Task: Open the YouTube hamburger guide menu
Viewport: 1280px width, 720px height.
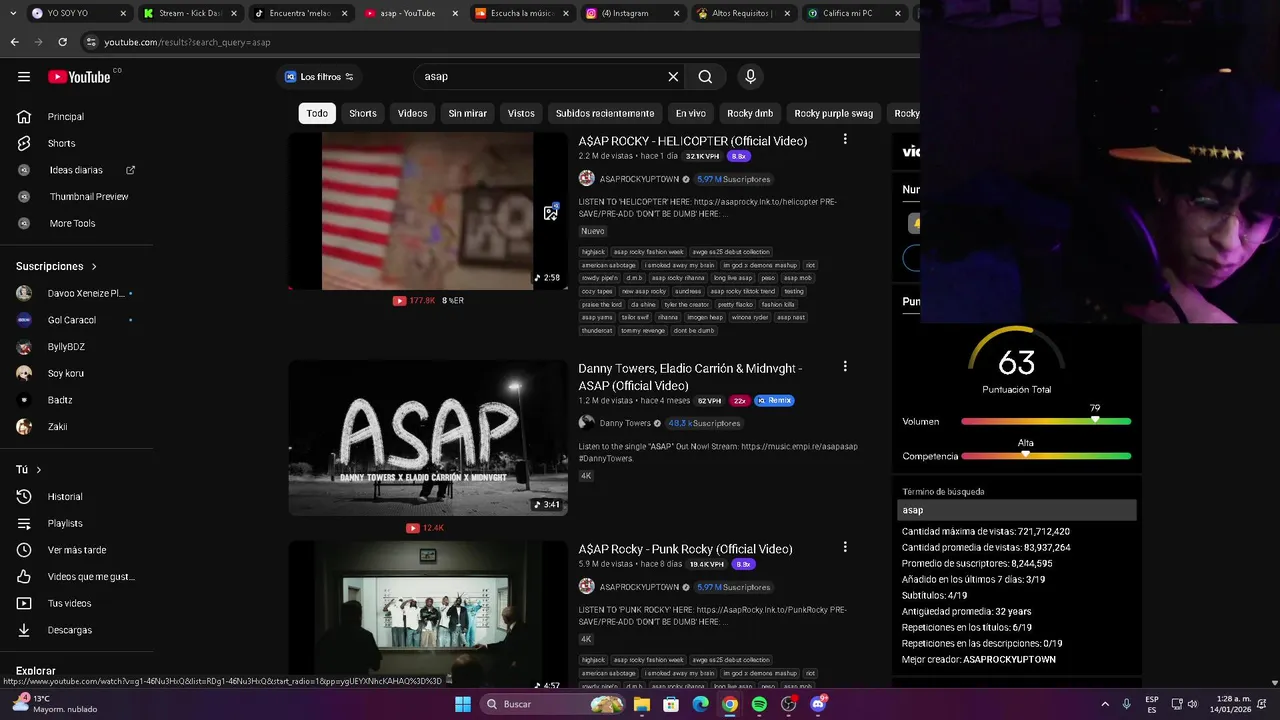Action: point(24,77)
